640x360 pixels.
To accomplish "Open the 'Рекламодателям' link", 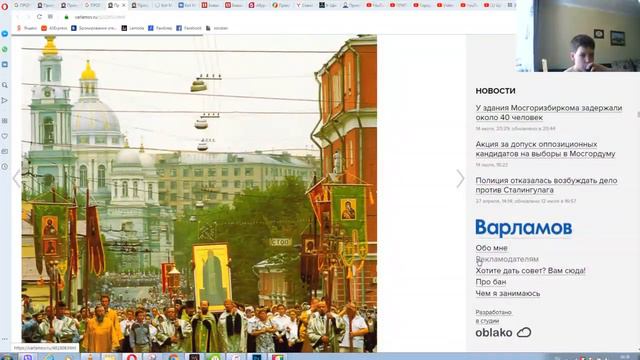I will (507, 259).
